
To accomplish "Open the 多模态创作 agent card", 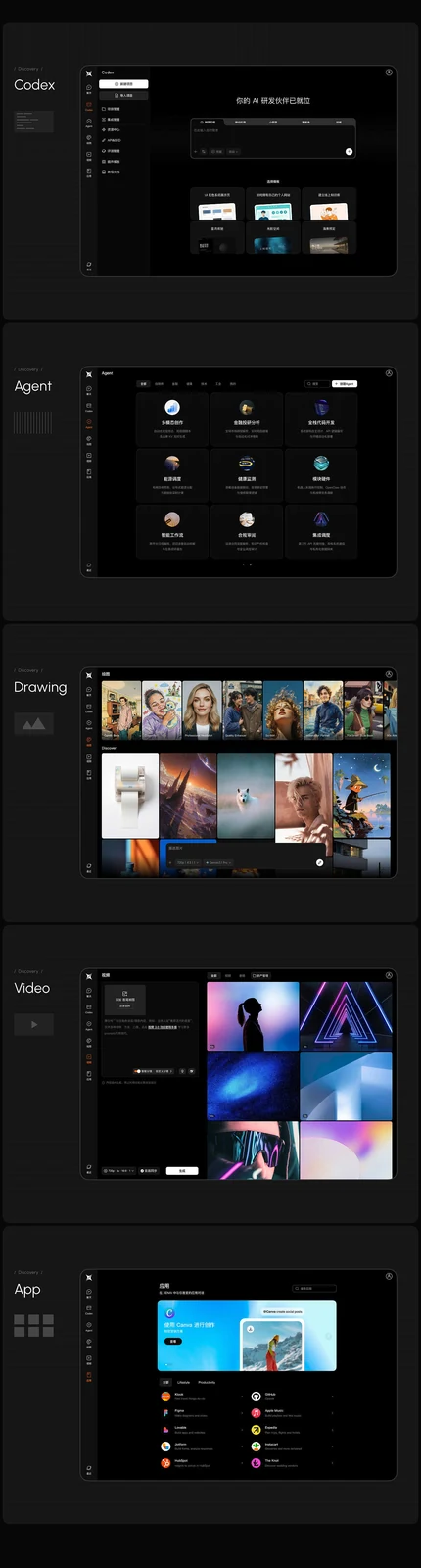I will pyautogui.click(x=172, y=419).
